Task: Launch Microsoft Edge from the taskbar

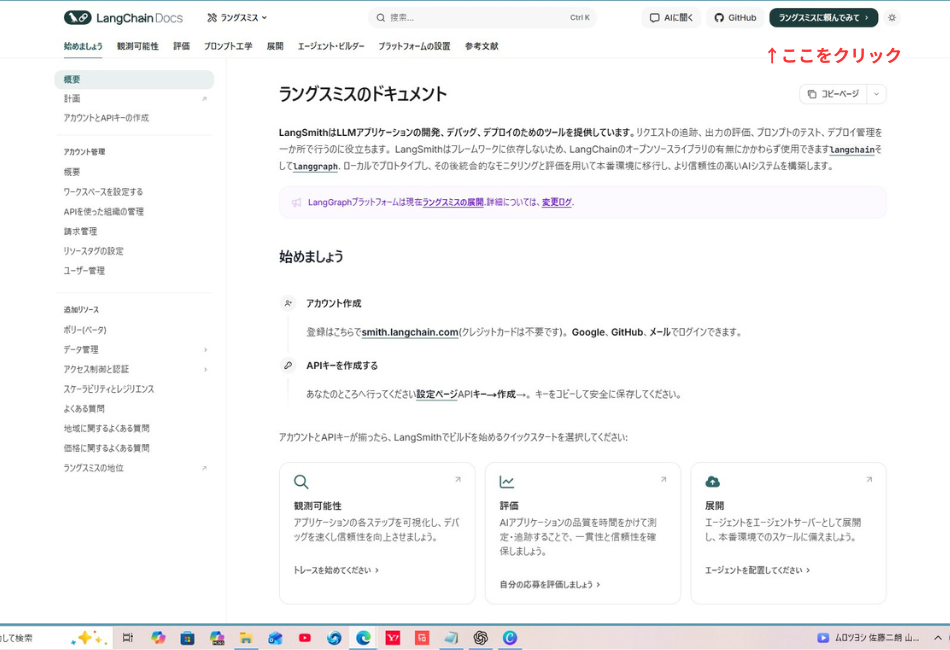Action: [362, 637]
